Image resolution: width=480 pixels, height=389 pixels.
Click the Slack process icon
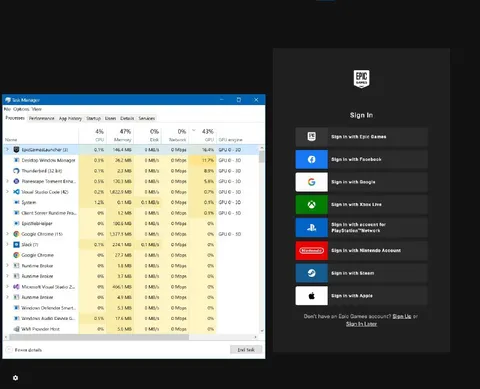click(x=16, y=244)
